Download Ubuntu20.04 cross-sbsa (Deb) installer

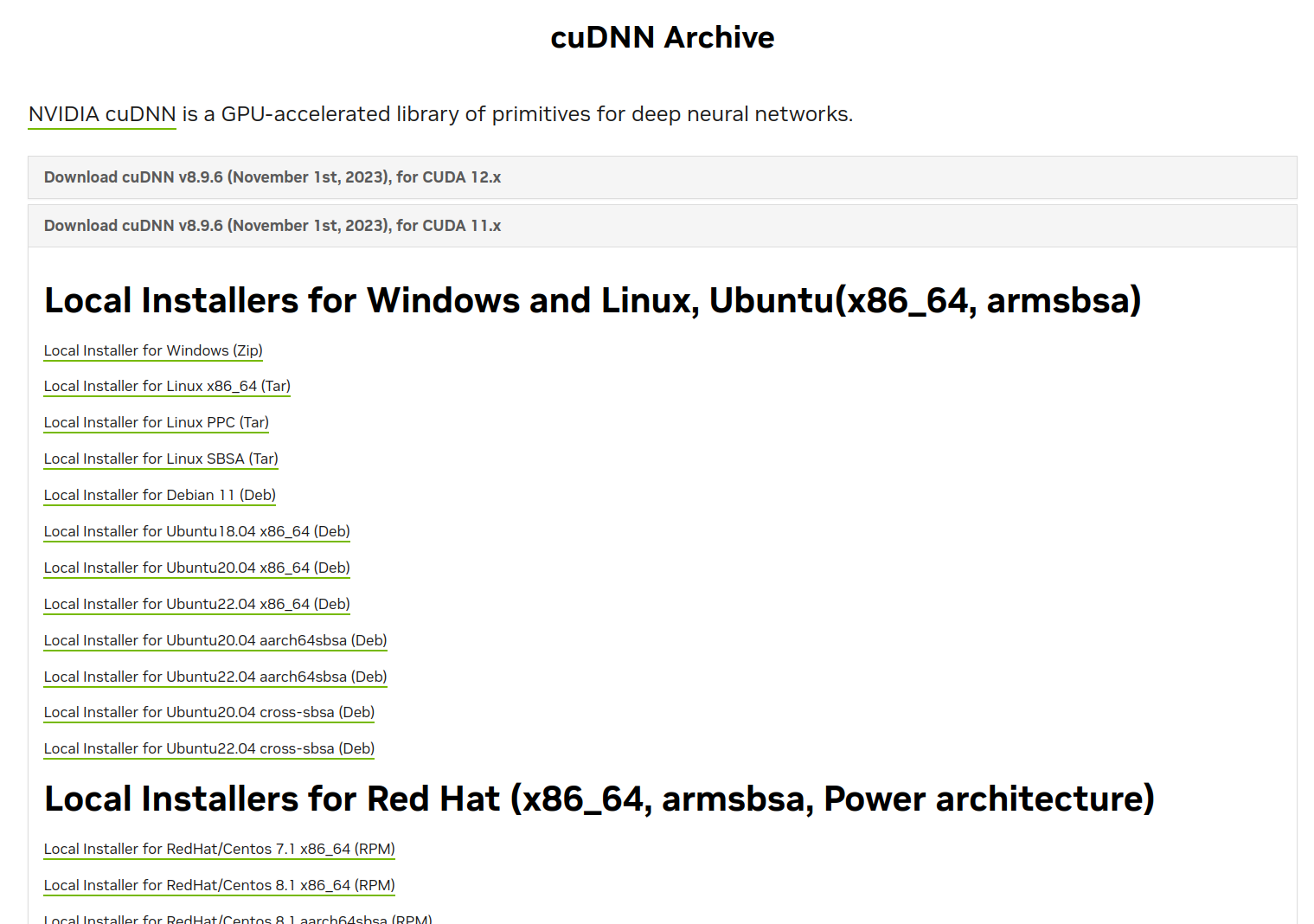(209, 712)
